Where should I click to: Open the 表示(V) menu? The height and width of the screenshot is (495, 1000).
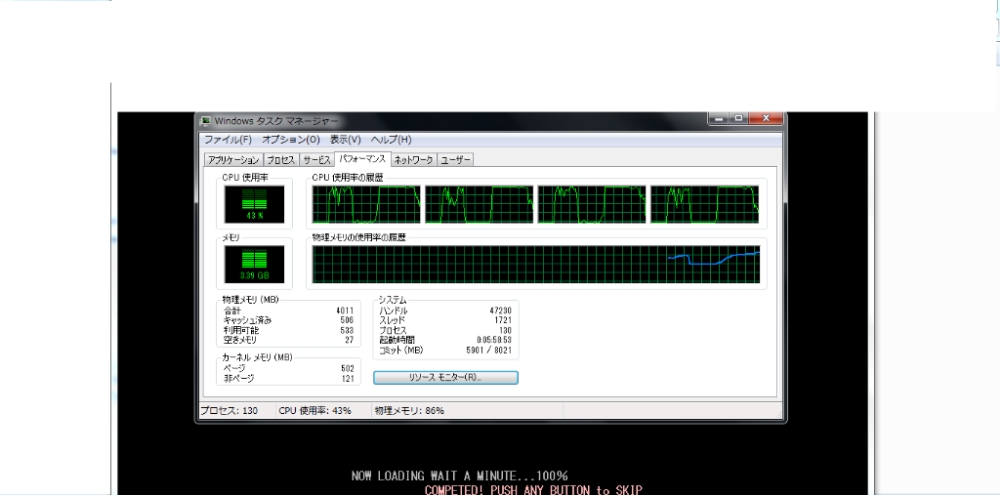345,140
